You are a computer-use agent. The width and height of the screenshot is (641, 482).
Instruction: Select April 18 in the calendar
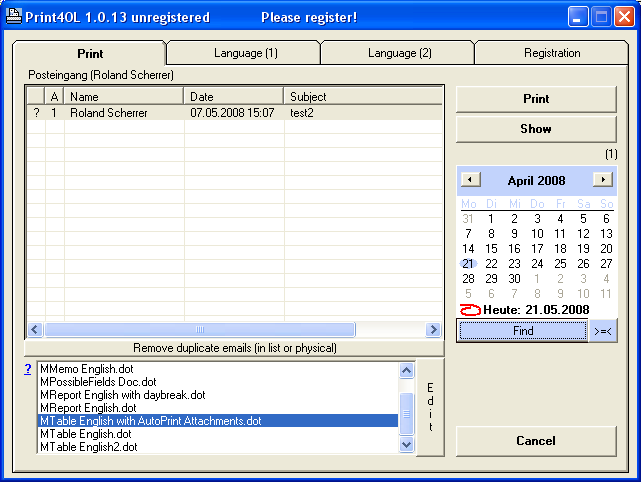560,249
